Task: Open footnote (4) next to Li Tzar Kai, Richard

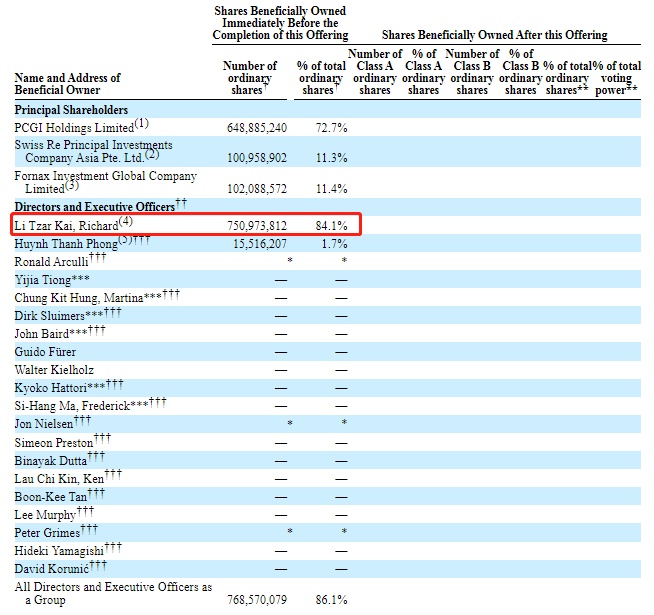Action: pyautogui.click(x=126, y=221)
